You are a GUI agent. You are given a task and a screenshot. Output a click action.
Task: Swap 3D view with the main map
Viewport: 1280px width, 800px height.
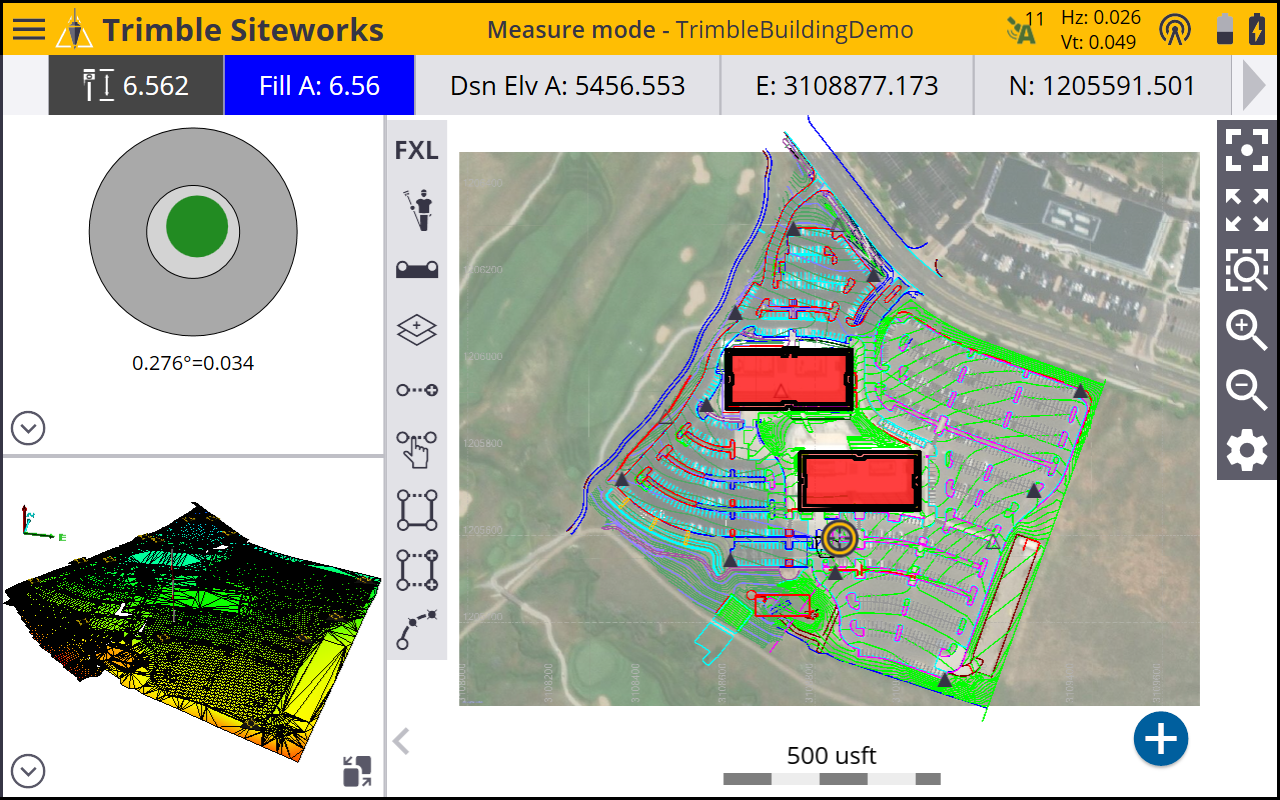pos(356,771)
